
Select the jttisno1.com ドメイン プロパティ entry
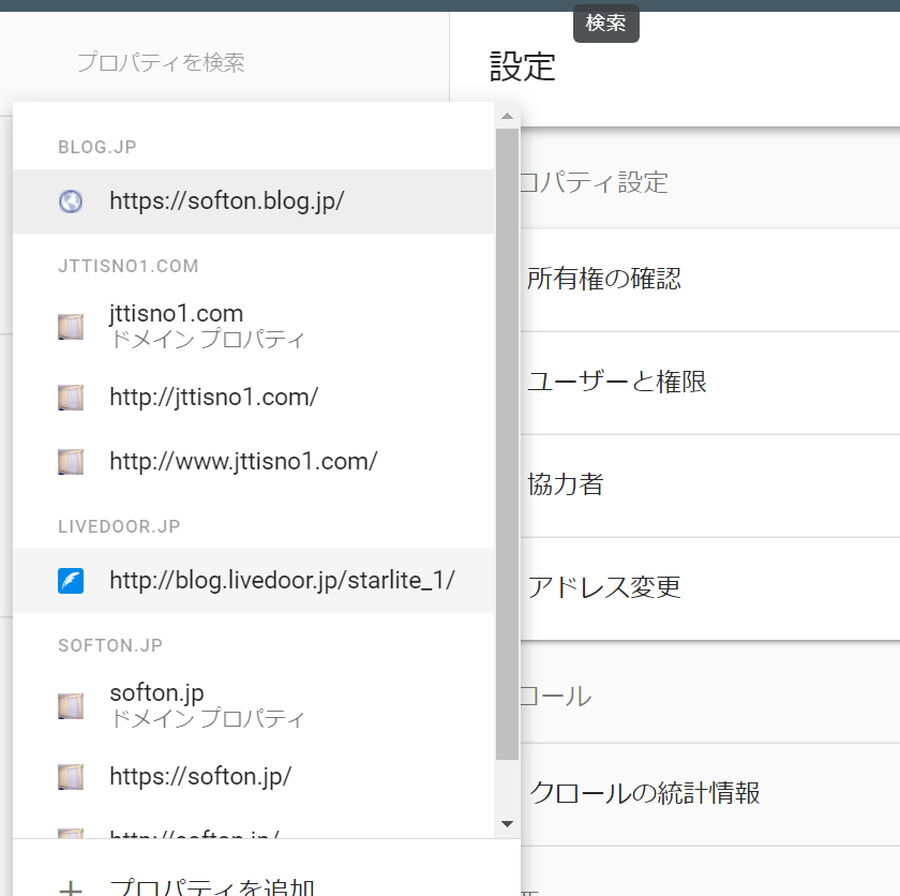[253, 327]
